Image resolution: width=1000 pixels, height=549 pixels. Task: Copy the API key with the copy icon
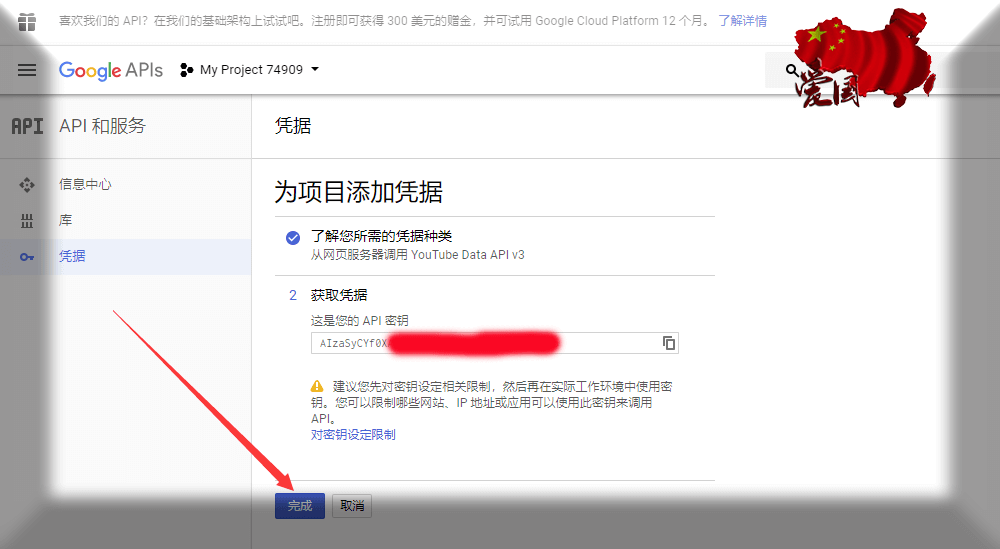[x=669, y=343]
